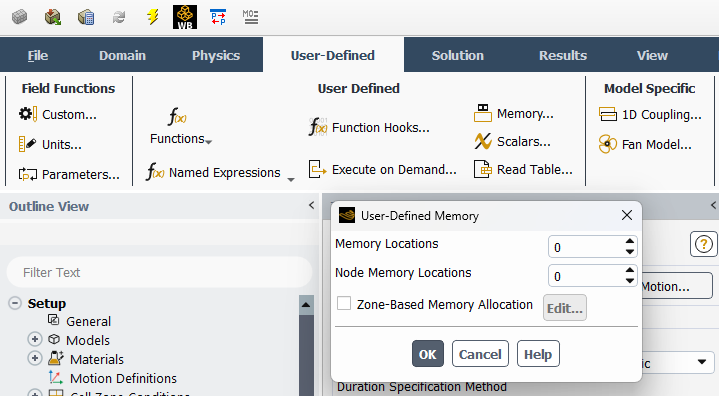This screenshot has width=719, height=396.
Task: Expand the Named Expressions dropdown arrow
Action: click(x=291, y=179)
